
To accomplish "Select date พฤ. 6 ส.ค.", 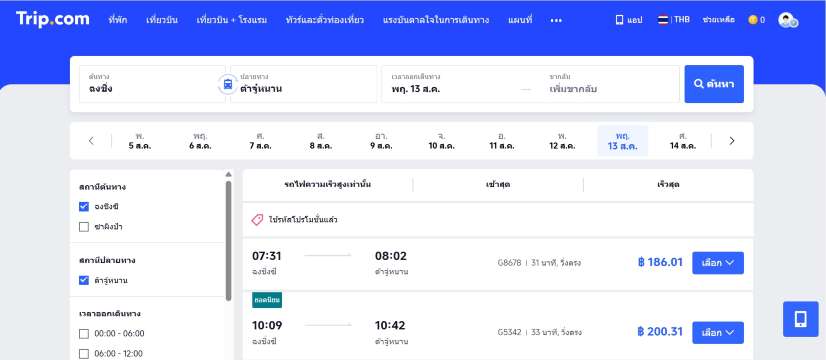I will [200, 141].
